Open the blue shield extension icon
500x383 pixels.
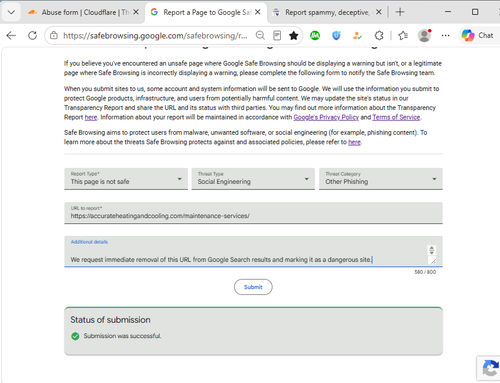[336, 35]
